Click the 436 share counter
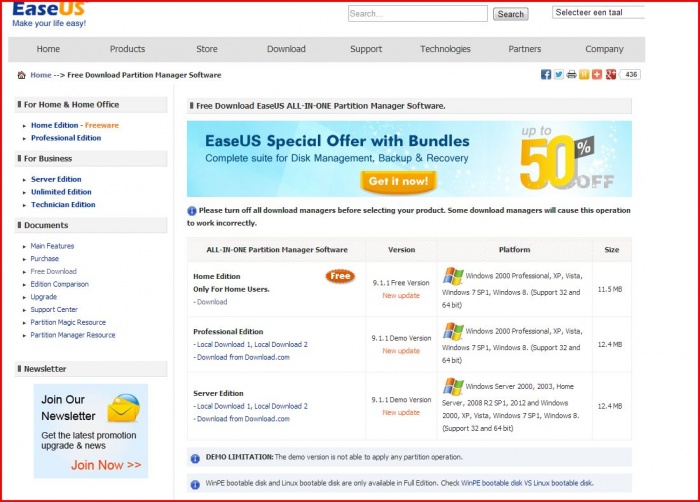The width and height of the screenshot is (700, 502). point(631,75)
